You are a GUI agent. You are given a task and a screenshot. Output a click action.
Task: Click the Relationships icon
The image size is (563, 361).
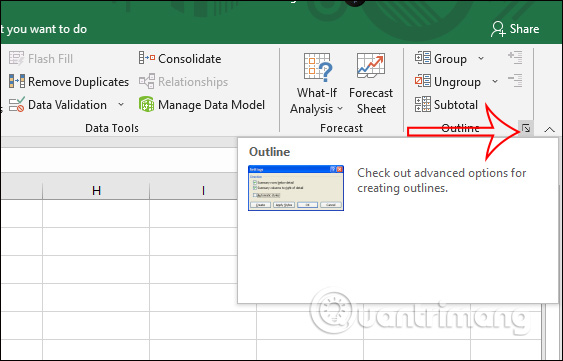pyautogui.click(x=146, y=82)
